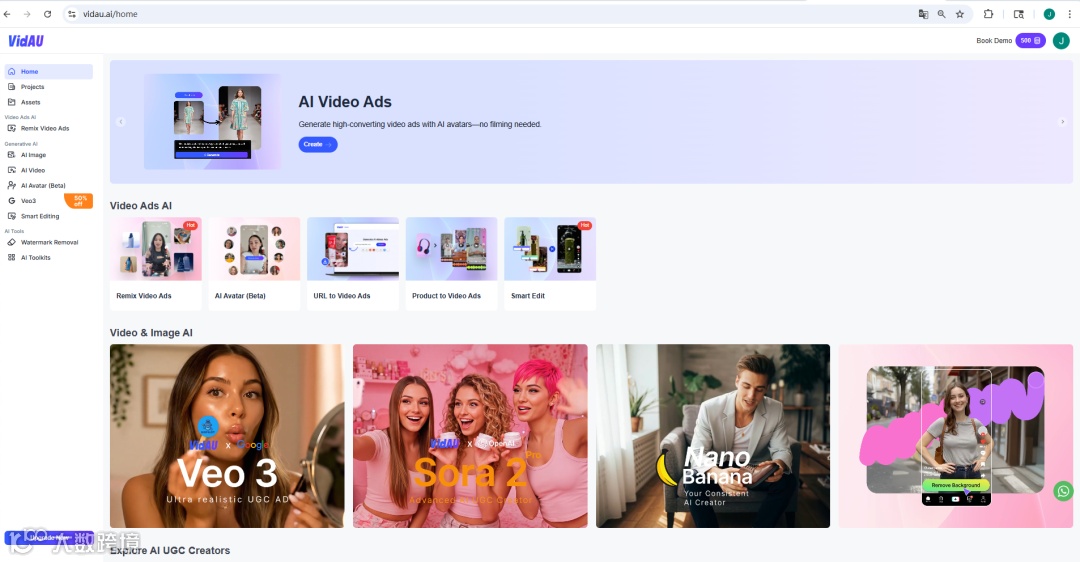The width and height of the screenshot is (1080, 562).
Task: Click the AI Video Ads heading
Action: click(345, 102)
